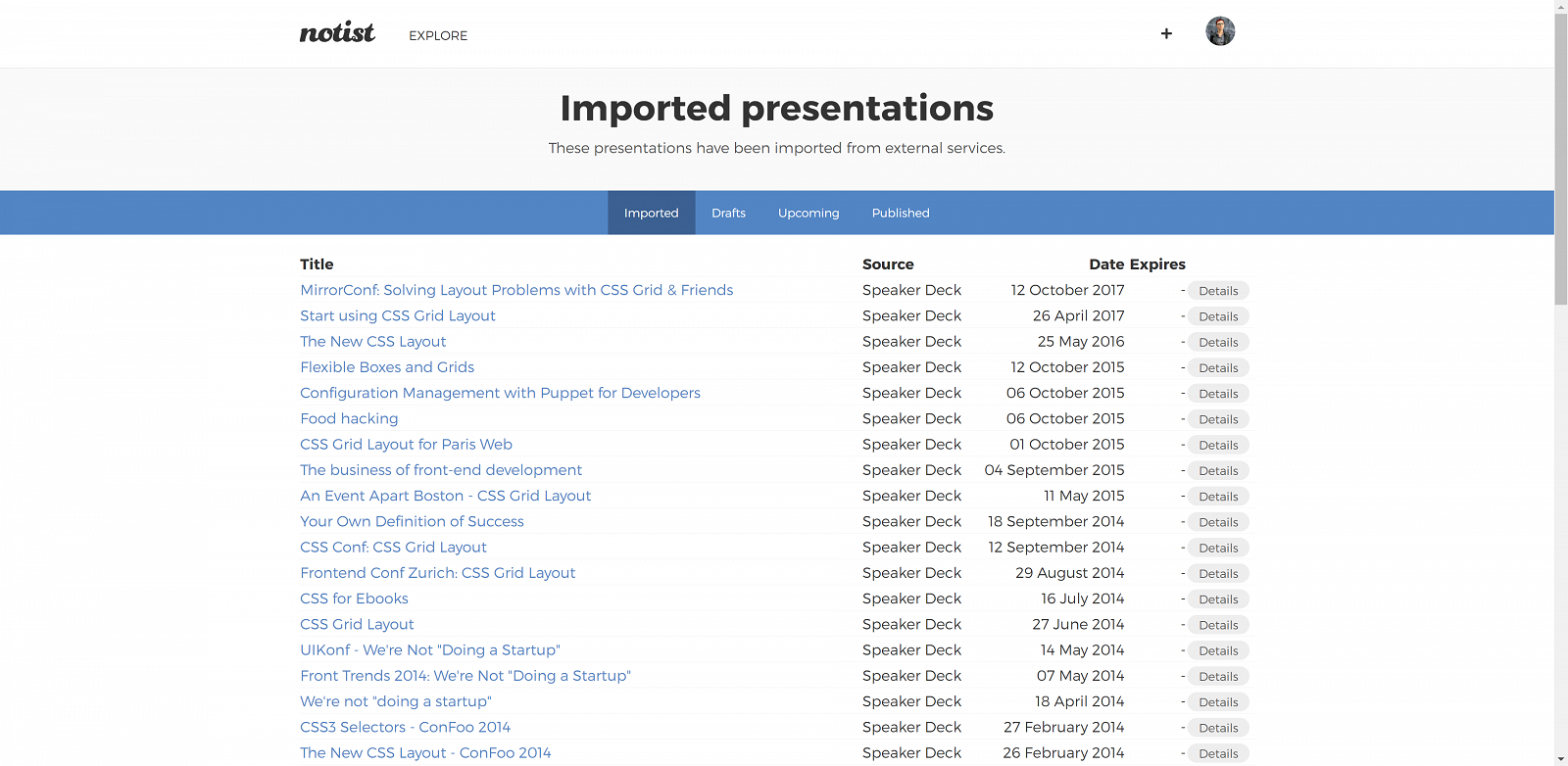Open the 27 June 2014 CSS Grid Layout link
Screen dimensions: 1568x766
point(357,624)
